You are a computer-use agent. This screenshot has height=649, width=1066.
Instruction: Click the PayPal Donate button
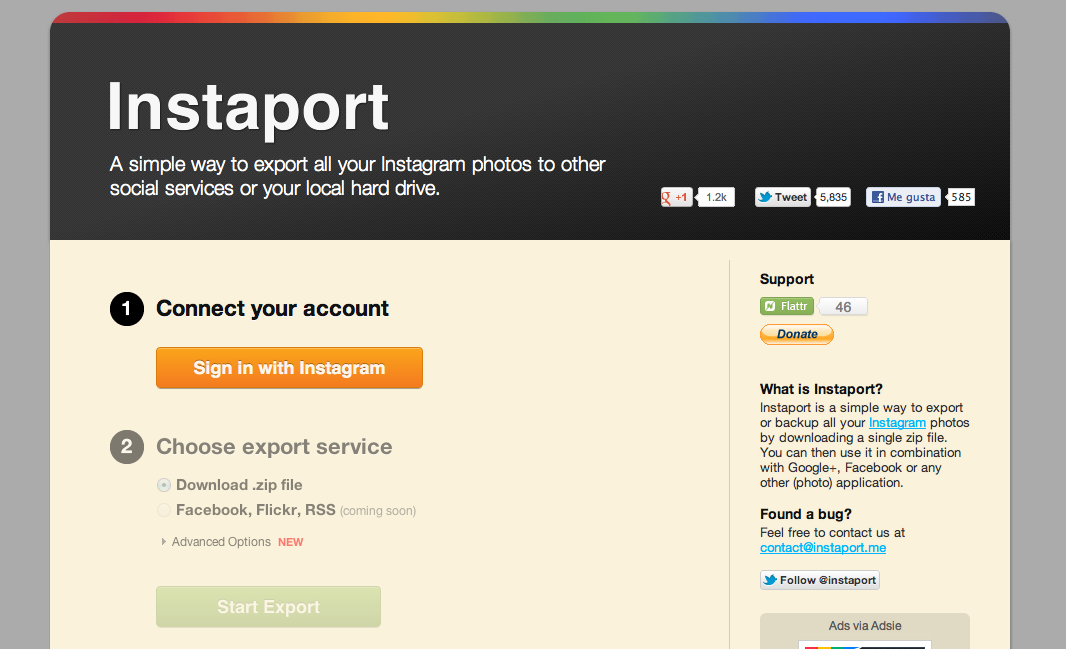coord(797,334)
